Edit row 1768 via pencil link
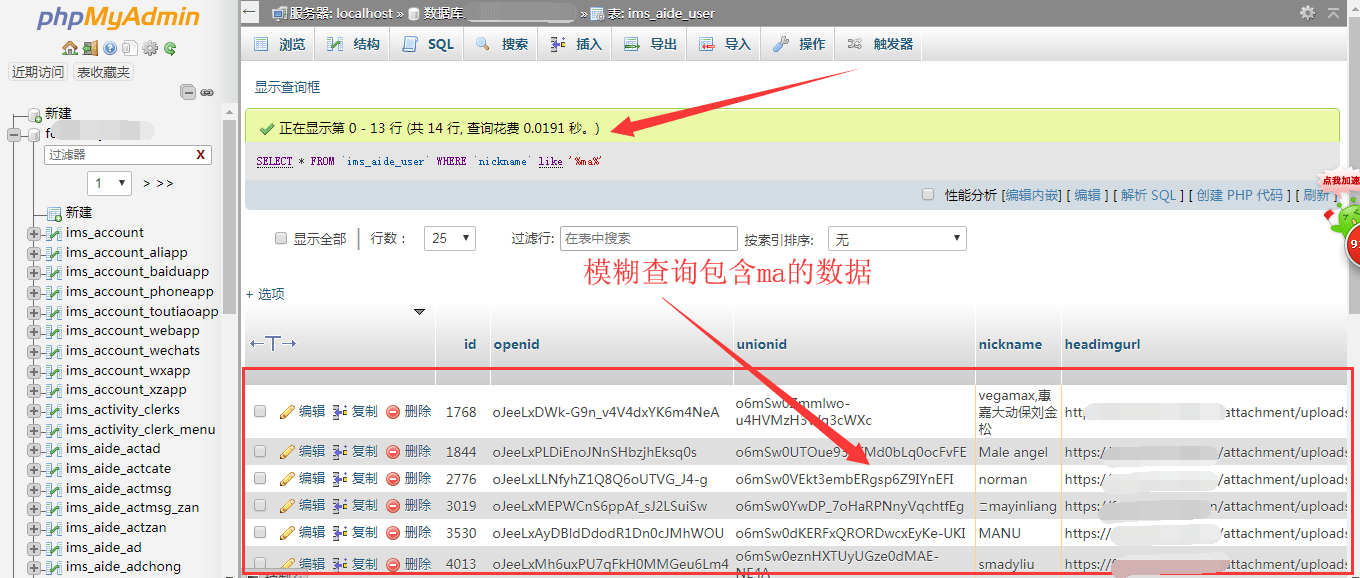1360x578 pixels. coord(302,411)
